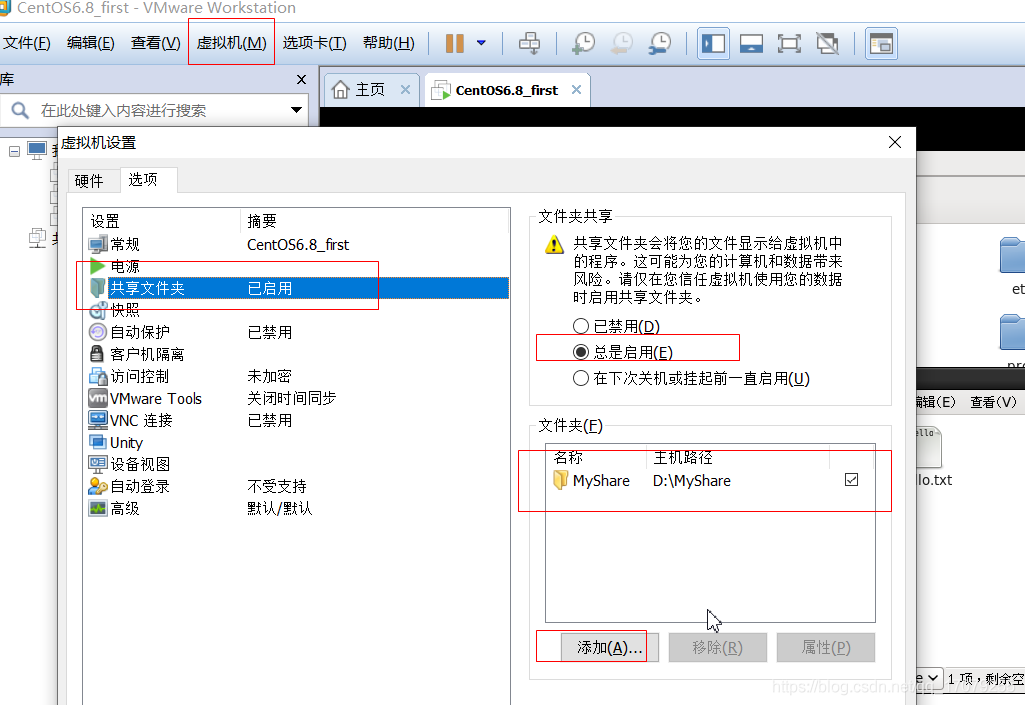Viewport: 1025px width, 705px height.
Task: Select the 总是启用(E) radio button
Action: [580, 352]
